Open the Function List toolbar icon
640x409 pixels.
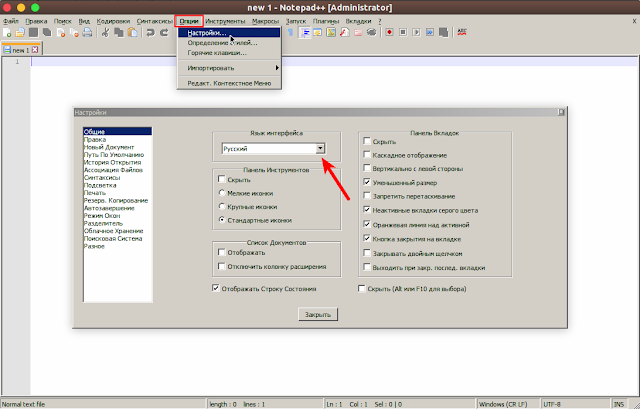point(344,33)
